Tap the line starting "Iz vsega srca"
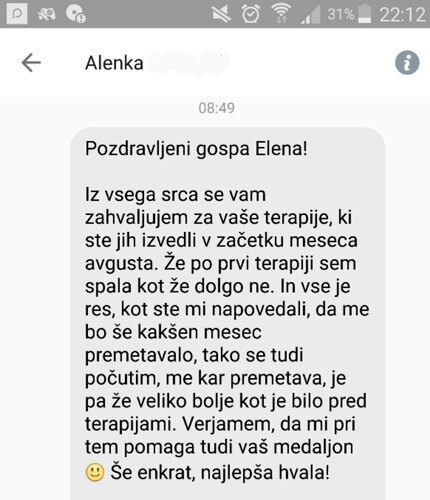 click(175, 195)
